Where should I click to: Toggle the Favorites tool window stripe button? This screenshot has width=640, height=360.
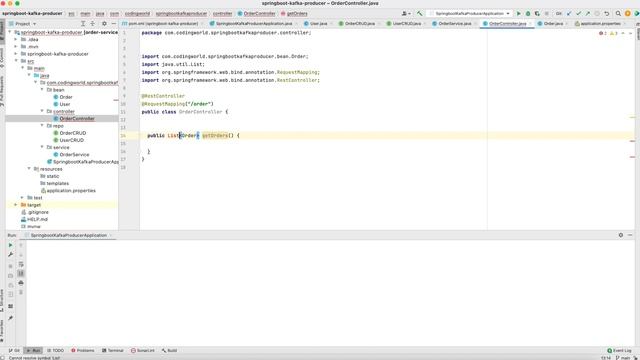click(2, 330)
